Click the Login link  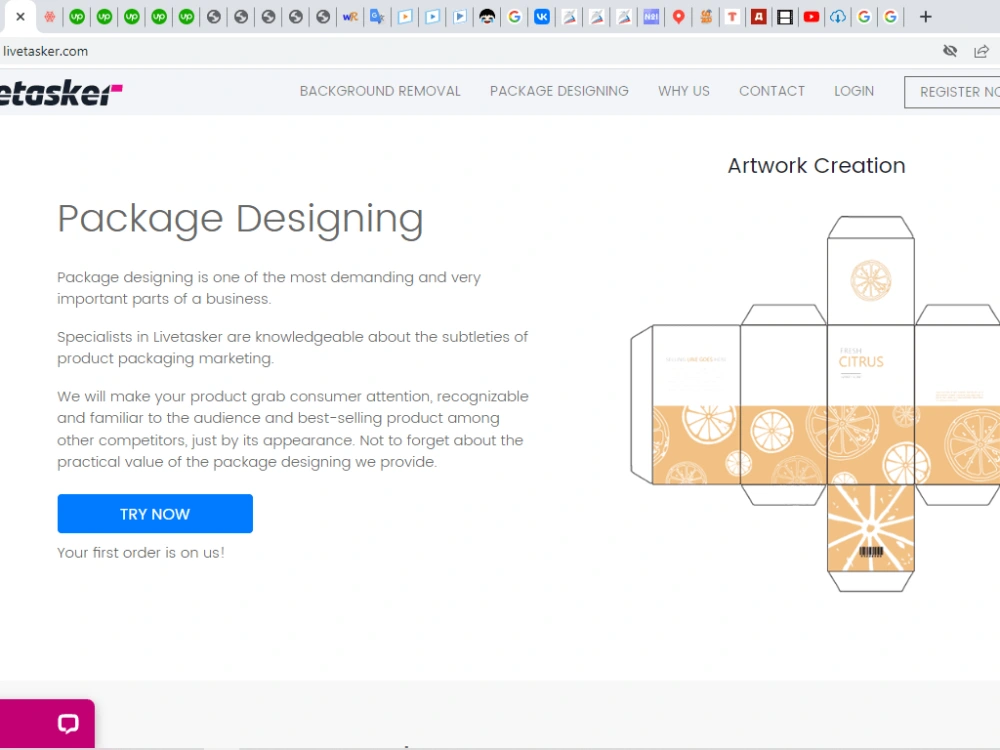click(854, 91)
